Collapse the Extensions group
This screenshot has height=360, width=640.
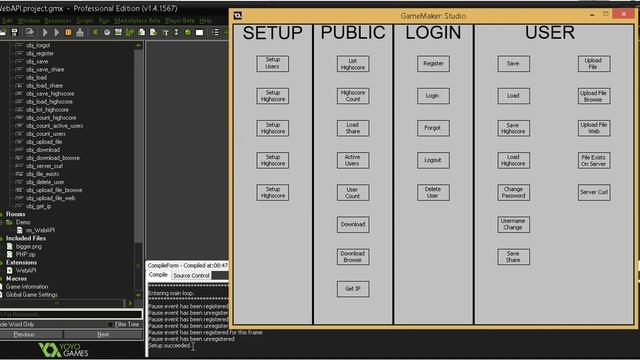pyautogui.click(x=1, y=262)
